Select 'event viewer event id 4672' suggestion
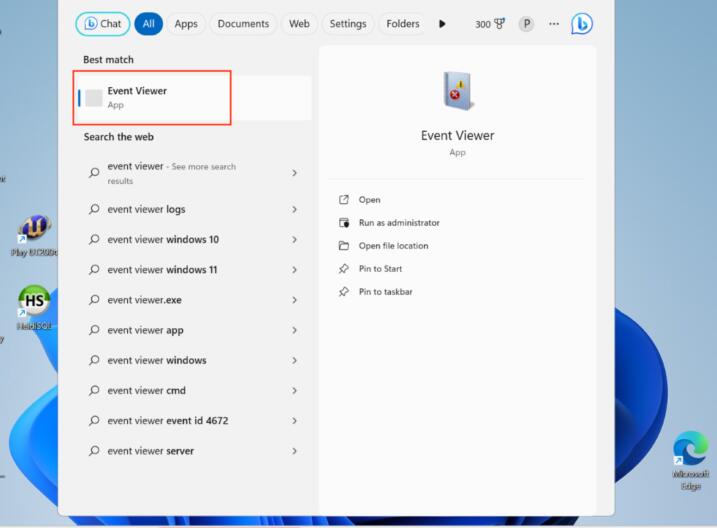This screenshot has width=717, height=528. point(167,421)
